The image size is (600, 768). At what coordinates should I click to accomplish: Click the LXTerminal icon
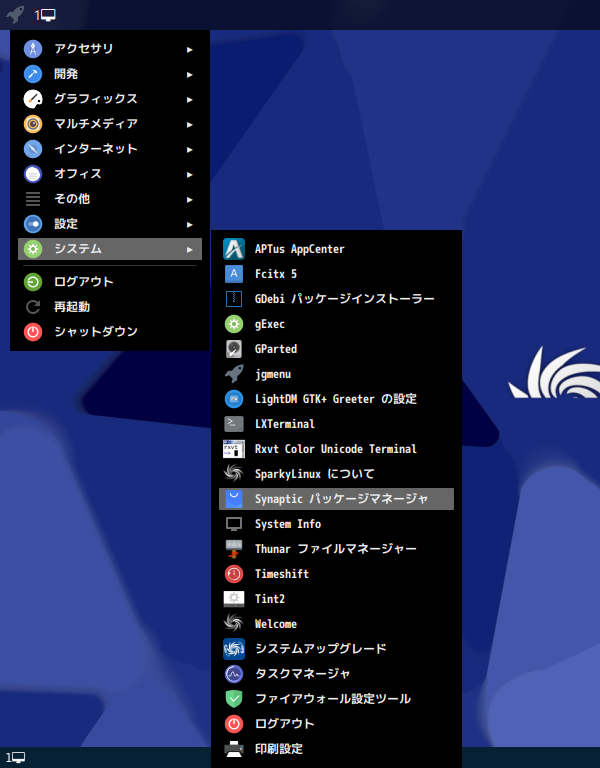click(x=234, y=424)
